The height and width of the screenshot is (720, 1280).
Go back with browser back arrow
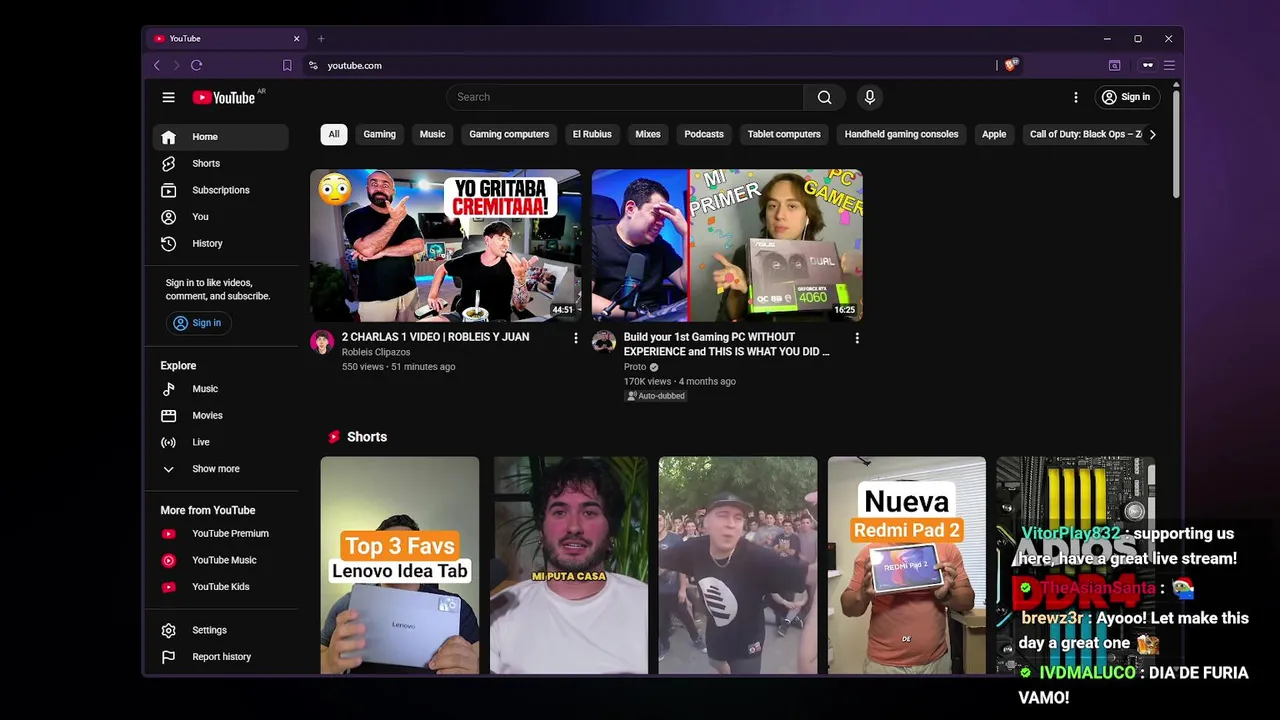click(156, 65)
